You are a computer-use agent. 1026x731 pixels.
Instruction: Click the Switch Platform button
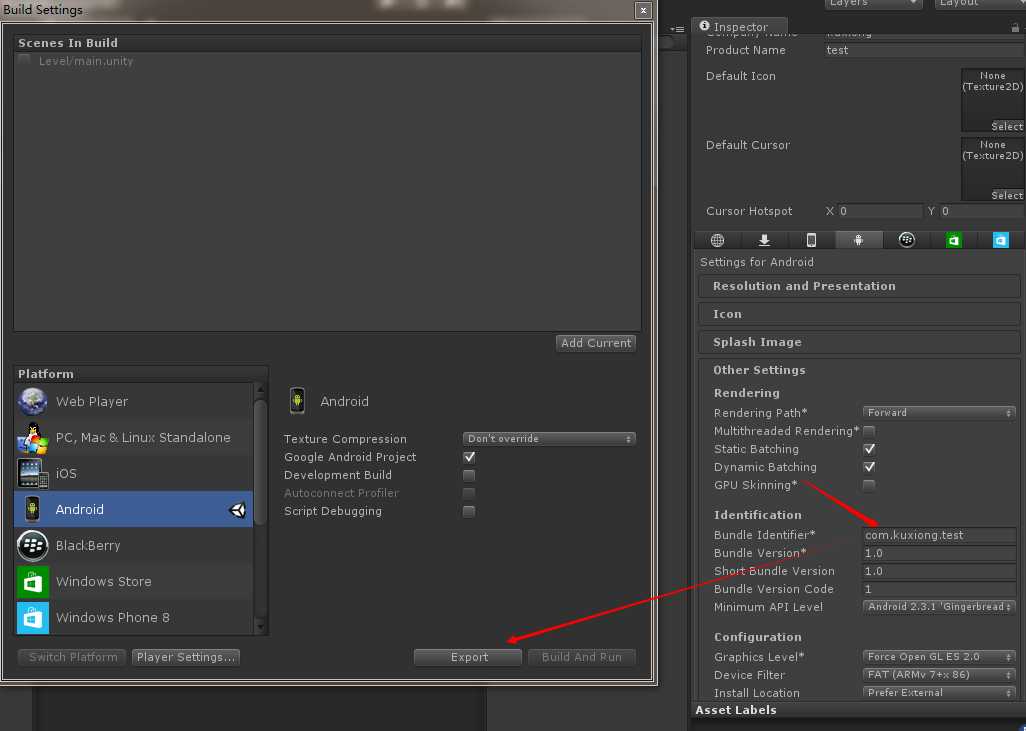[x=73, y=657]
